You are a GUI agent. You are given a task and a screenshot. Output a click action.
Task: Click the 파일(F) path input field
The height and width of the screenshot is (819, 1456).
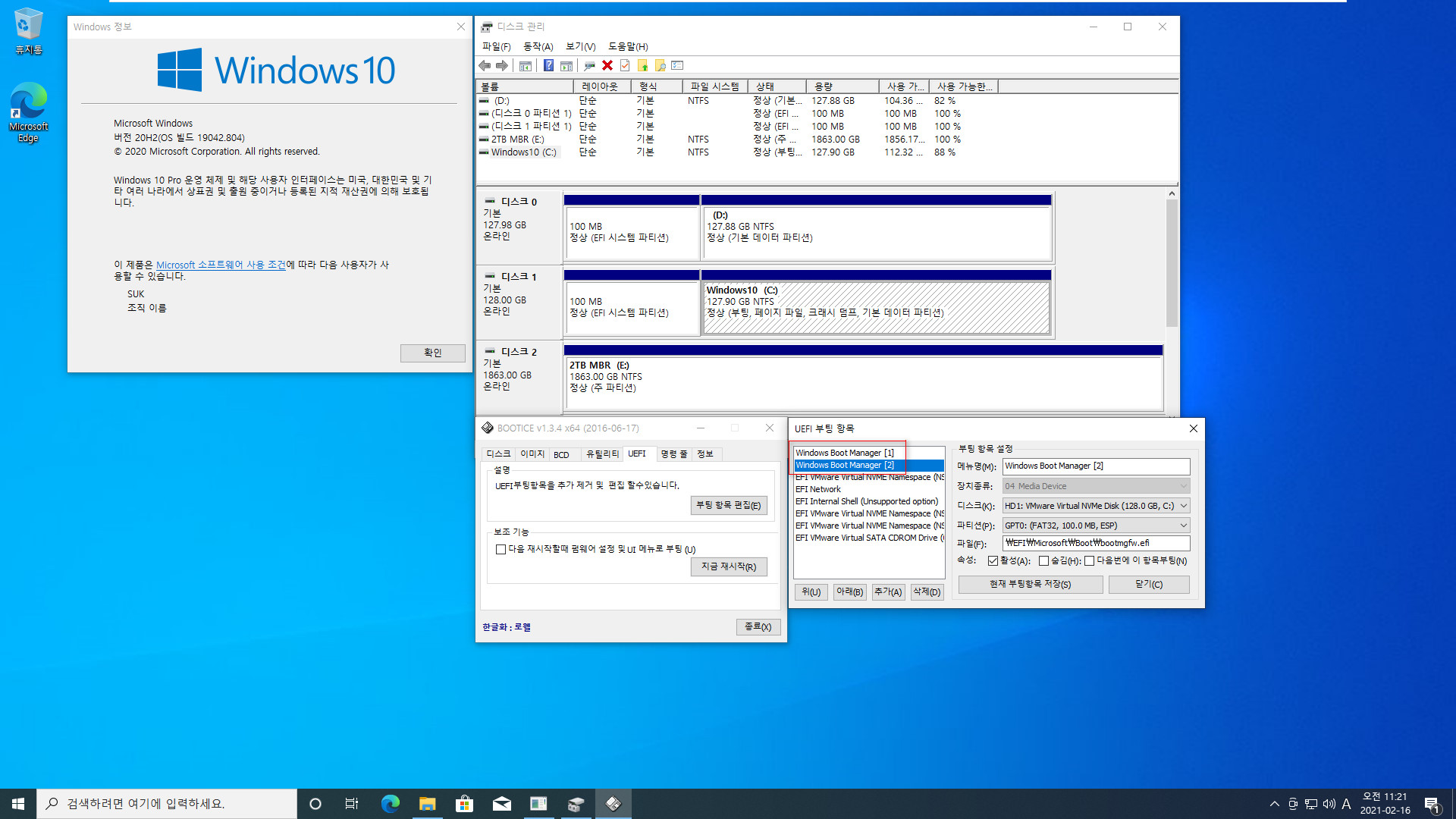click(1096, 543)
